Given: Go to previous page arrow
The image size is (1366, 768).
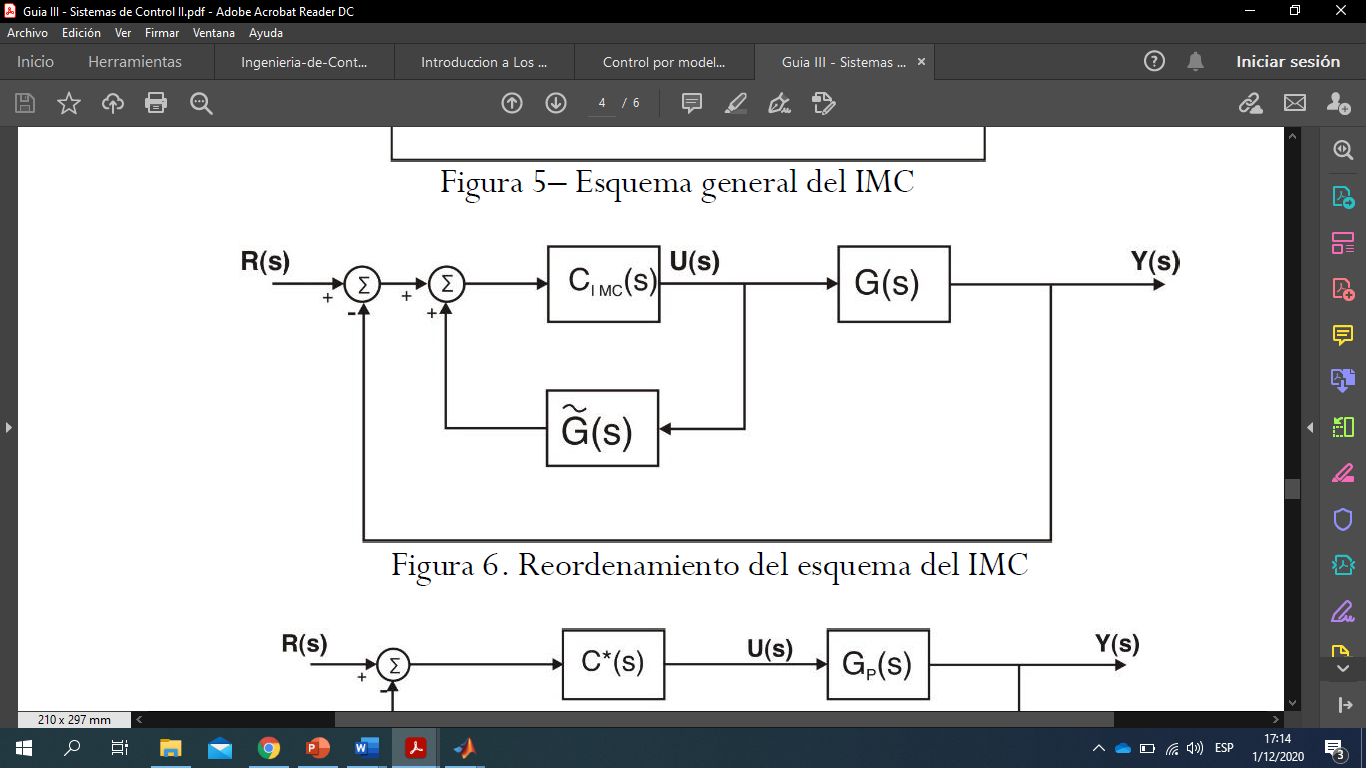Looking at the screenshot, I should click(x=512, y=103).
